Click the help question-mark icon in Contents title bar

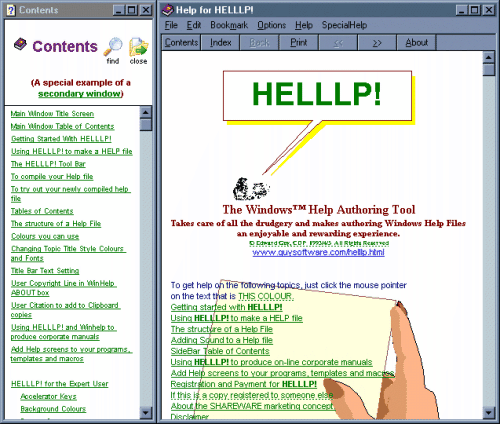pos(11,10)
